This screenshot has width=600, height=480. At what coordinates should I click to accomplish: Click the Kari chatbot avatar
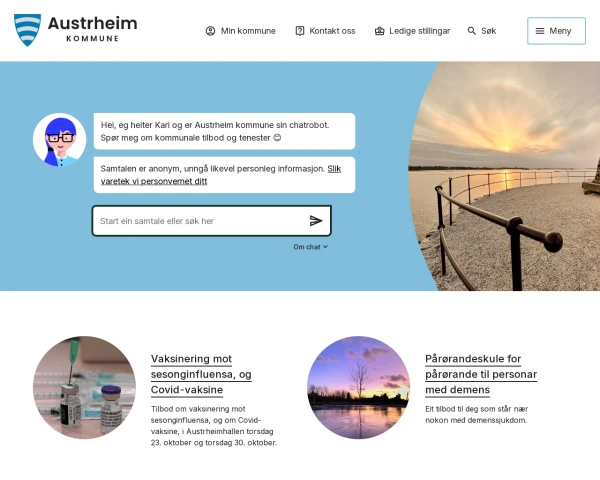[x=59, y=139]
